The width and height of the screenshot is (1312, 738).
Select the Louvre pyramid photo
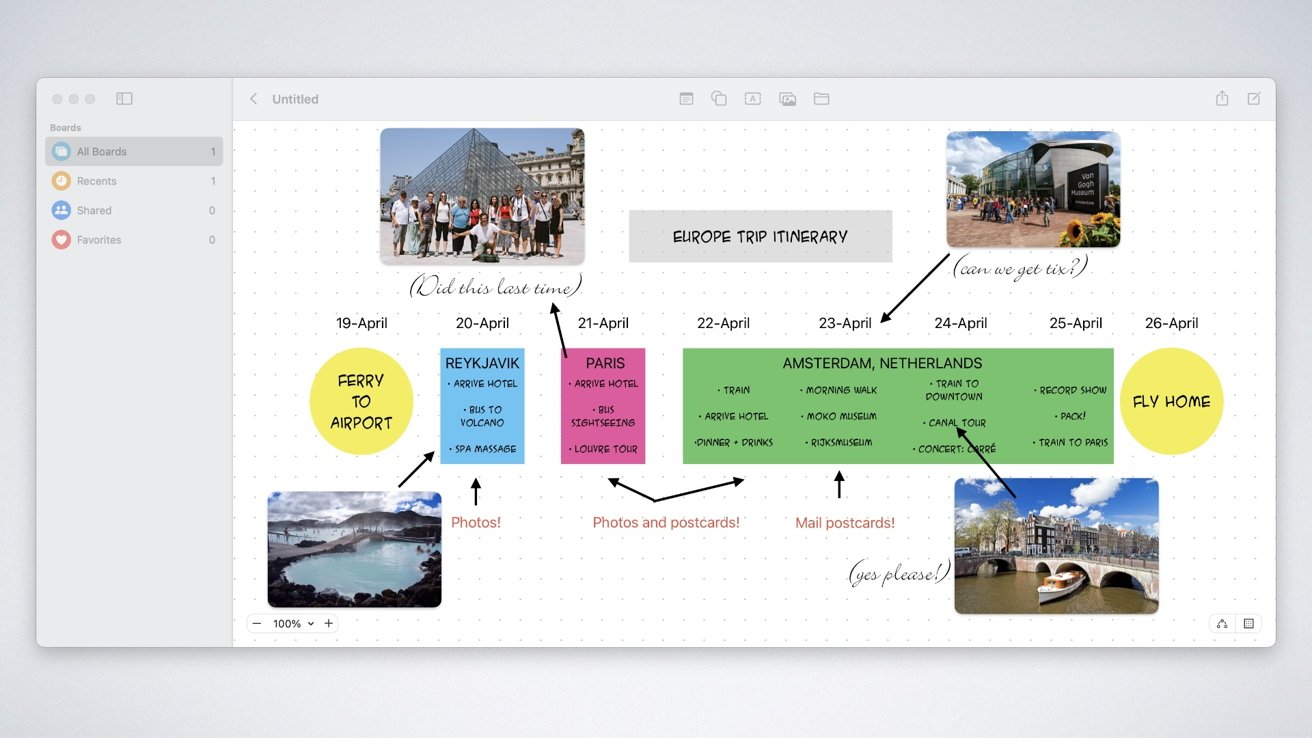[482, 196]
